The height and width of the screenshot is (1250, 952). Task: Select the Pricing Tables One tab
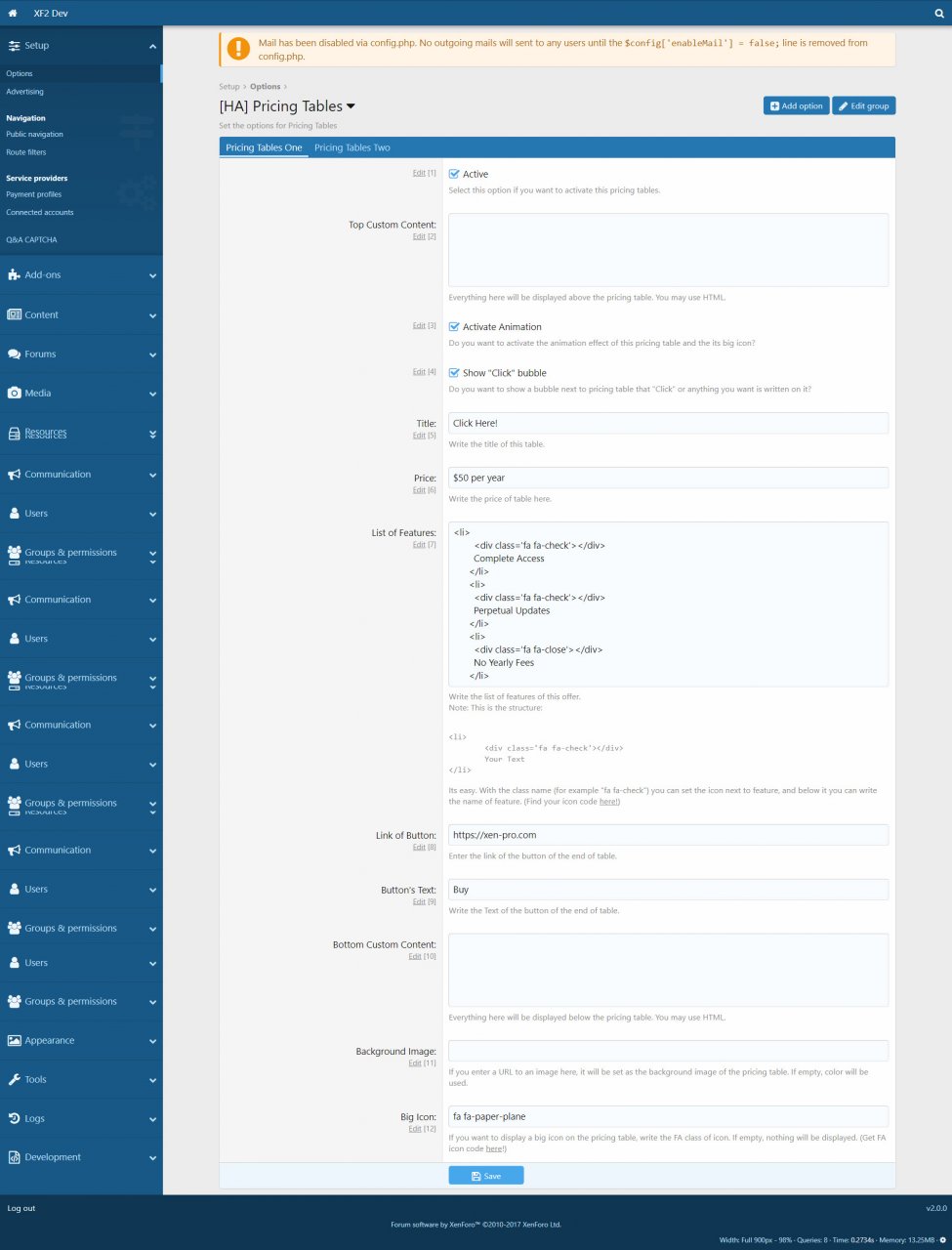[264, 148]
